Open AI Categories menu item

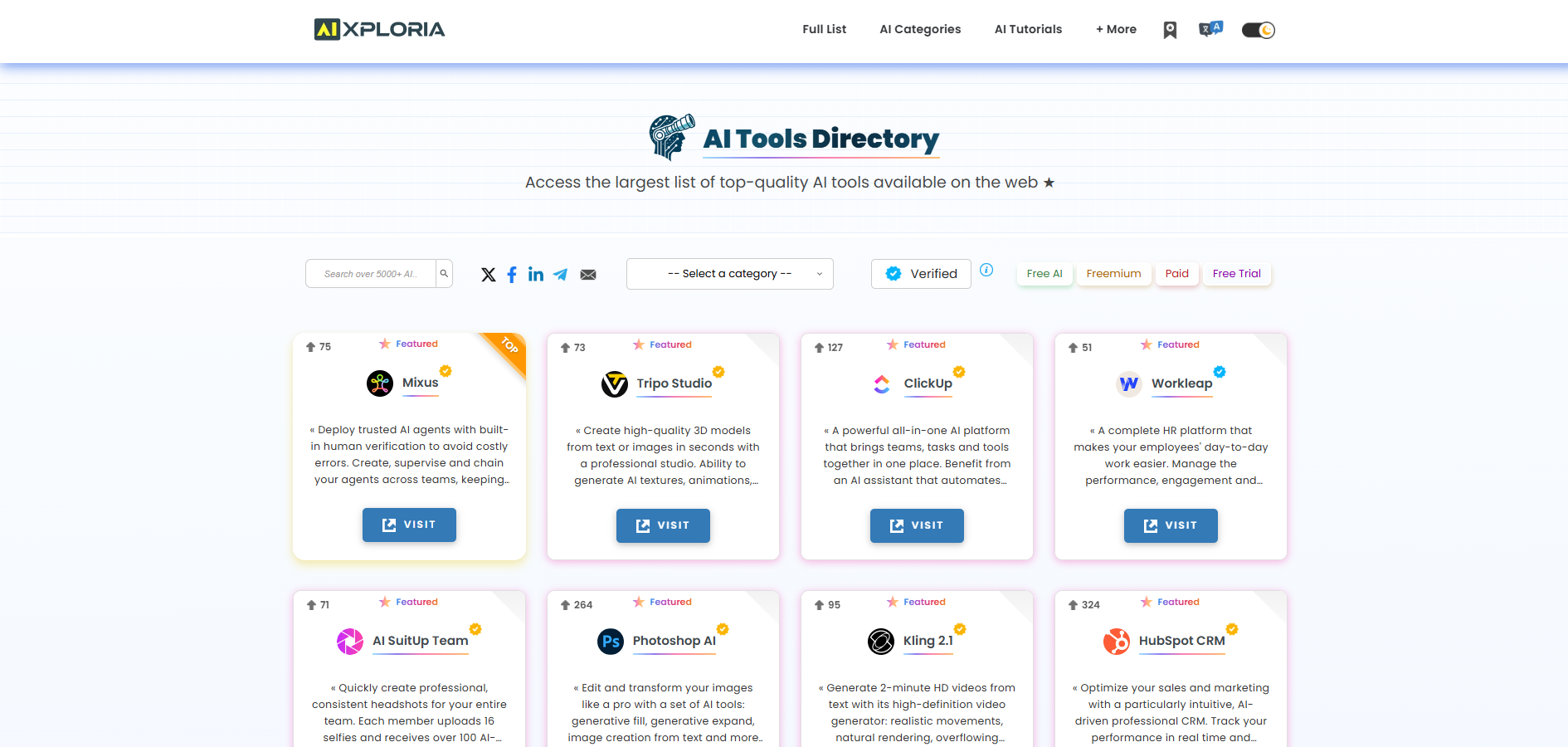(x=920, y=29)
